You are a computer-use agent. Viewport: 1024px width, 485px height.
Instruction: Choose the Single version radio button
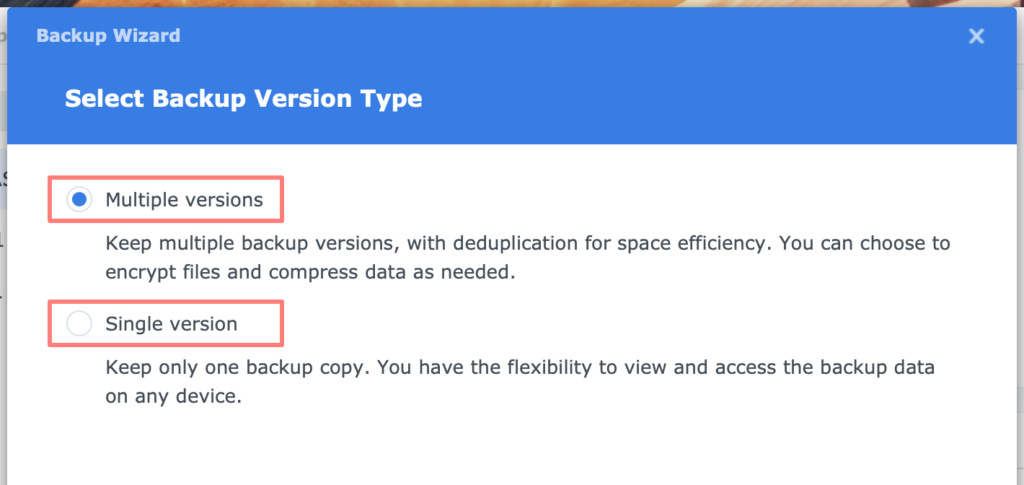[79, 324]
